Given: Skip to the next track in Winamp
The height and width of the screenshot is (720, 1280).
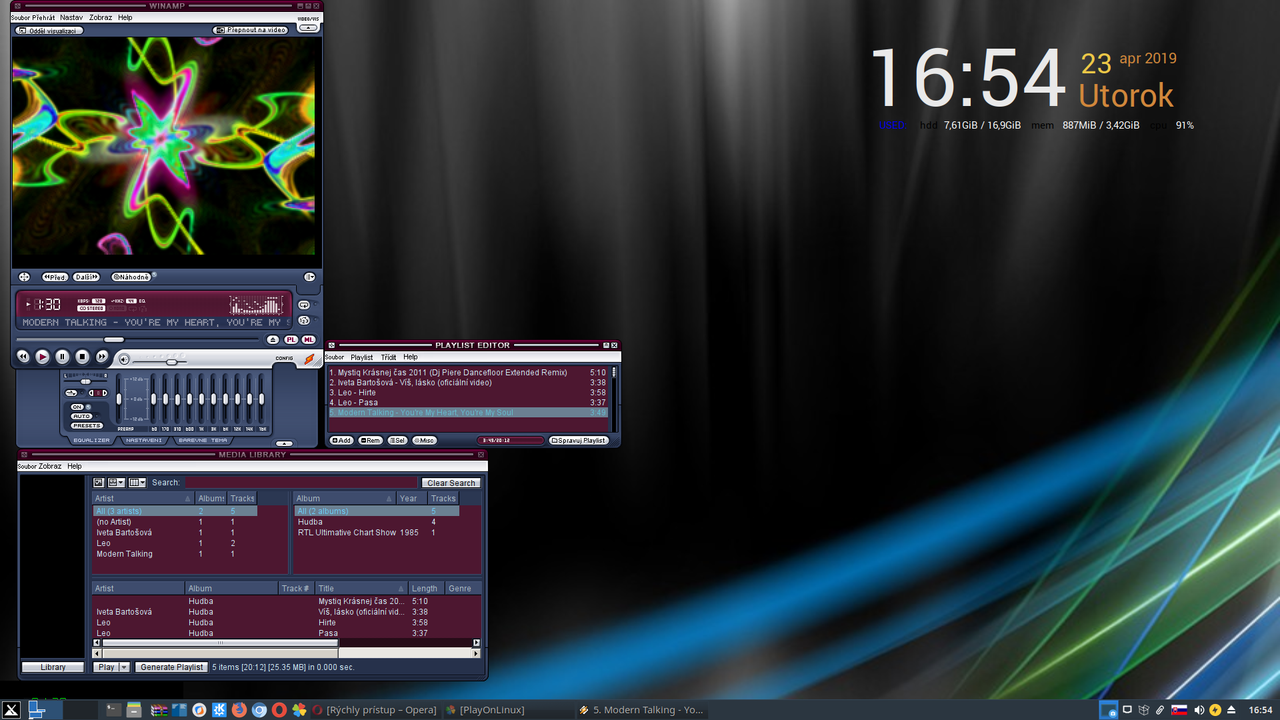Looking at the screenshot, I should [x=102, y=357].
